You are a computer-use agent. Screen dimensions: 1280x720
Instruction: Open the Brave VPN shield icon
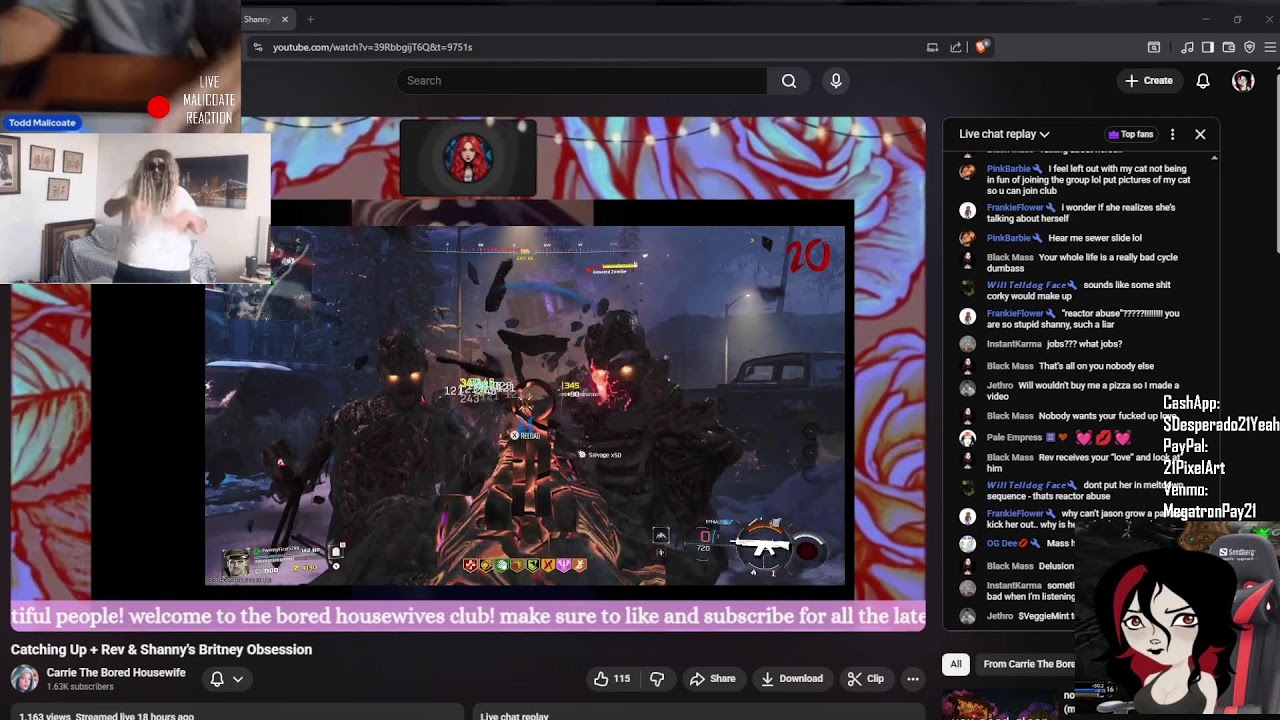(x=1249, y=47)
